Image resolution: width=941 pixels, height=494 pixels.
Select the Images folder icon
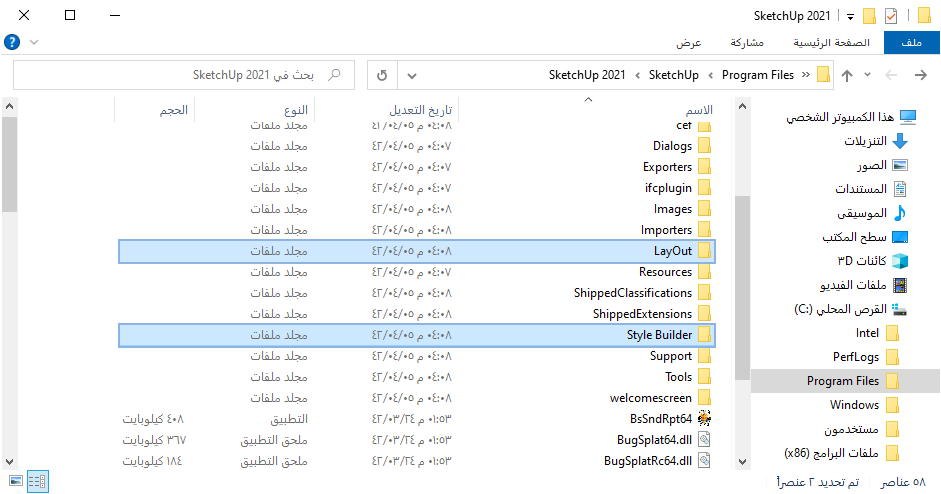click(x=705, y=209)
